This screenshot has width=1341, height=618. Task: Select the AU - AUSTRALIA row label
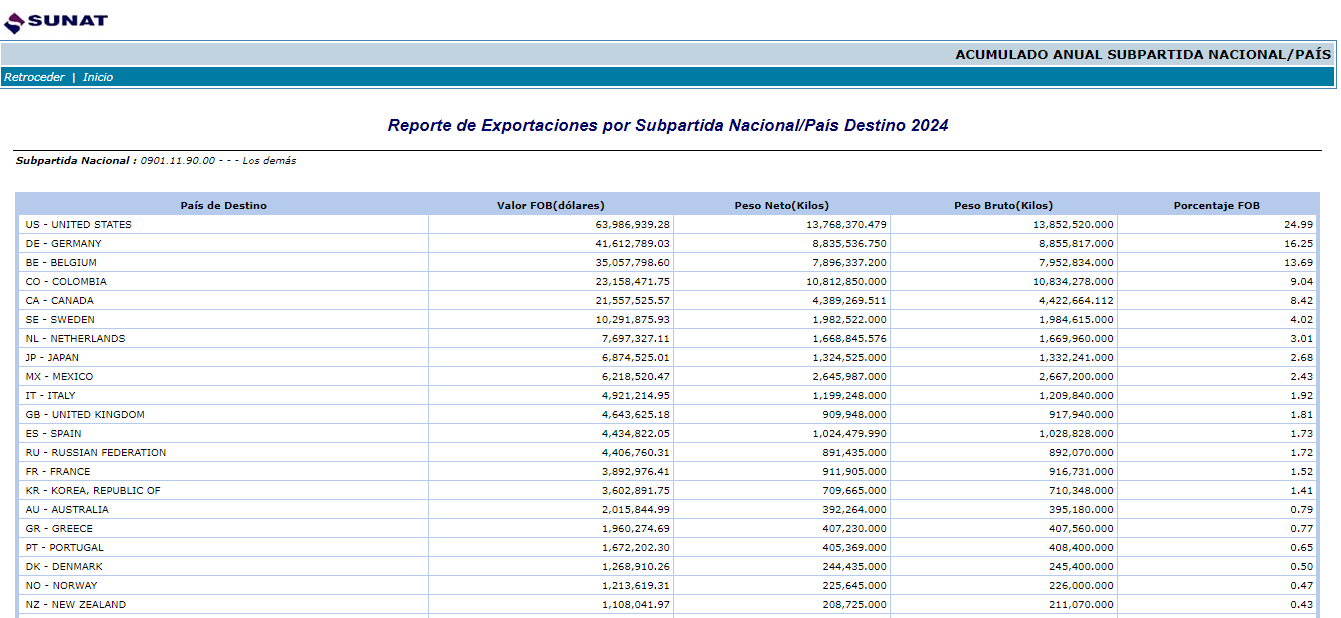(68, 510)
